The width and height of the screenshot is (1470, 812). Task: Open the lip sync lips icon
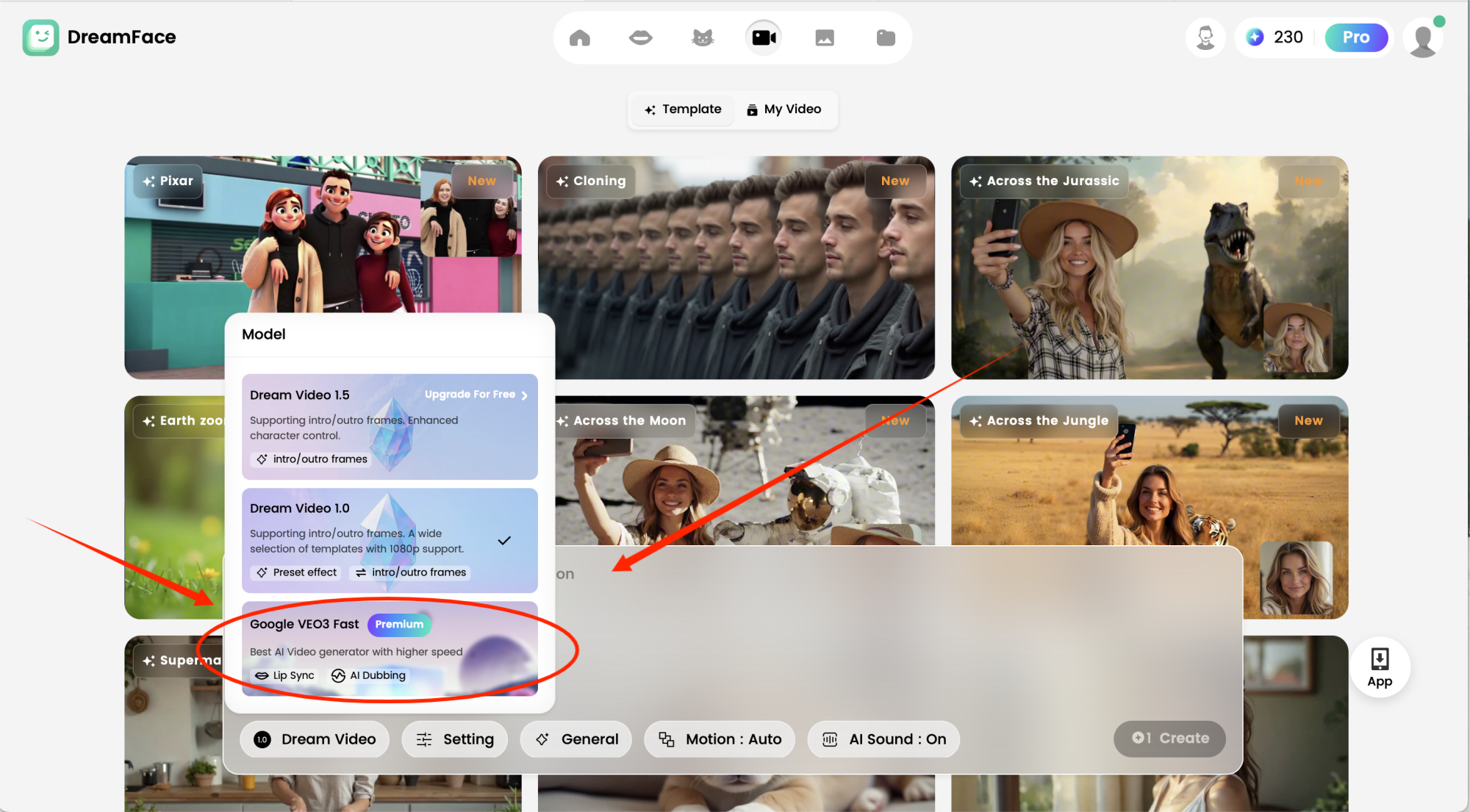click(641, 37)
